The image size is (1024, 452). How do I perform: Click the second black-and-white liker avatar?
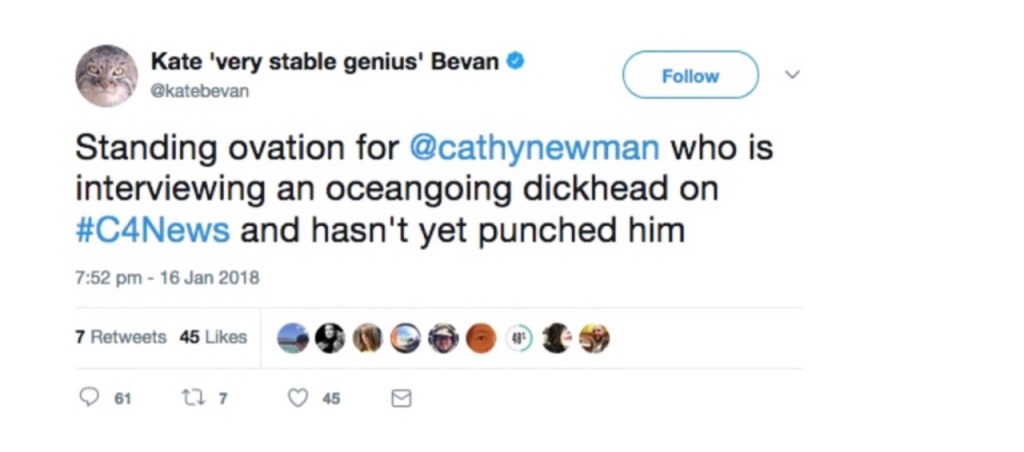tap(330, 338)
